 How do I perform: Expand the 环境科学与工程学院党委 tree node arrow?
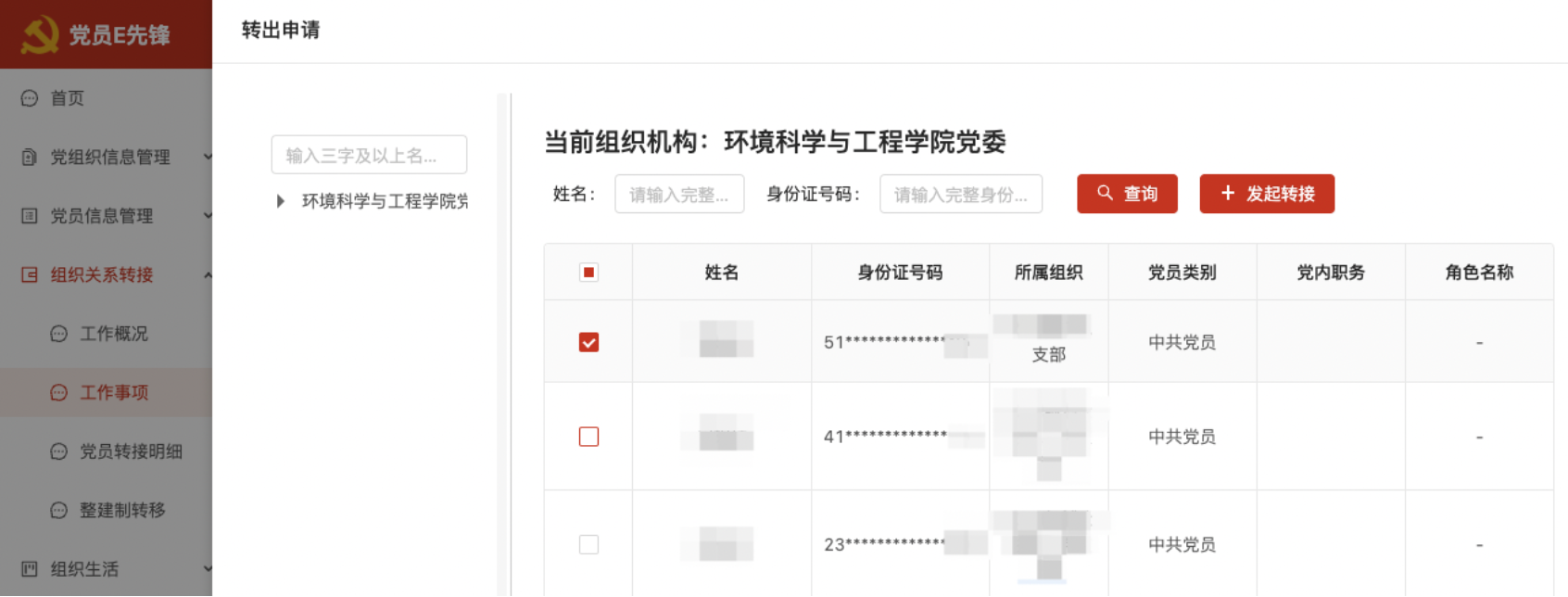pyautogui.click(x=280, y=201)
